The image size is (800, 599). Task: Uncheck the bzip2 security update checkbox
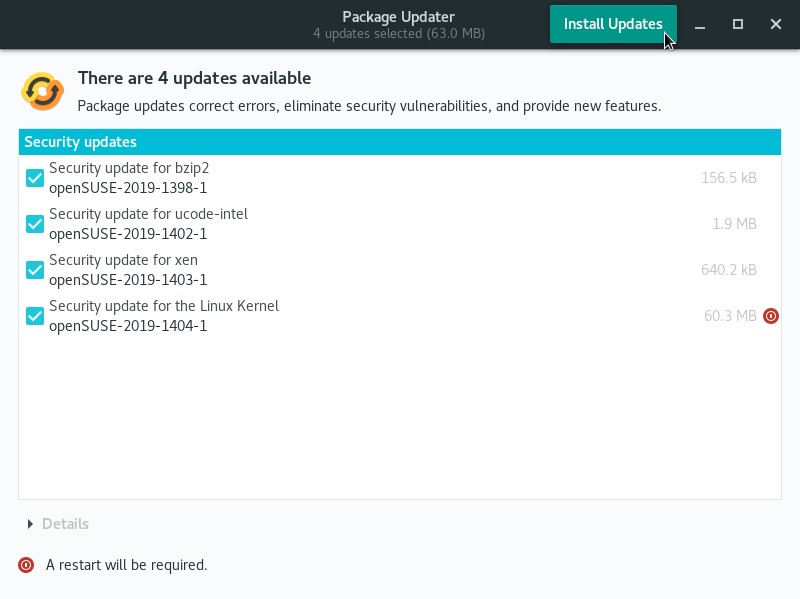pos(35,178)
